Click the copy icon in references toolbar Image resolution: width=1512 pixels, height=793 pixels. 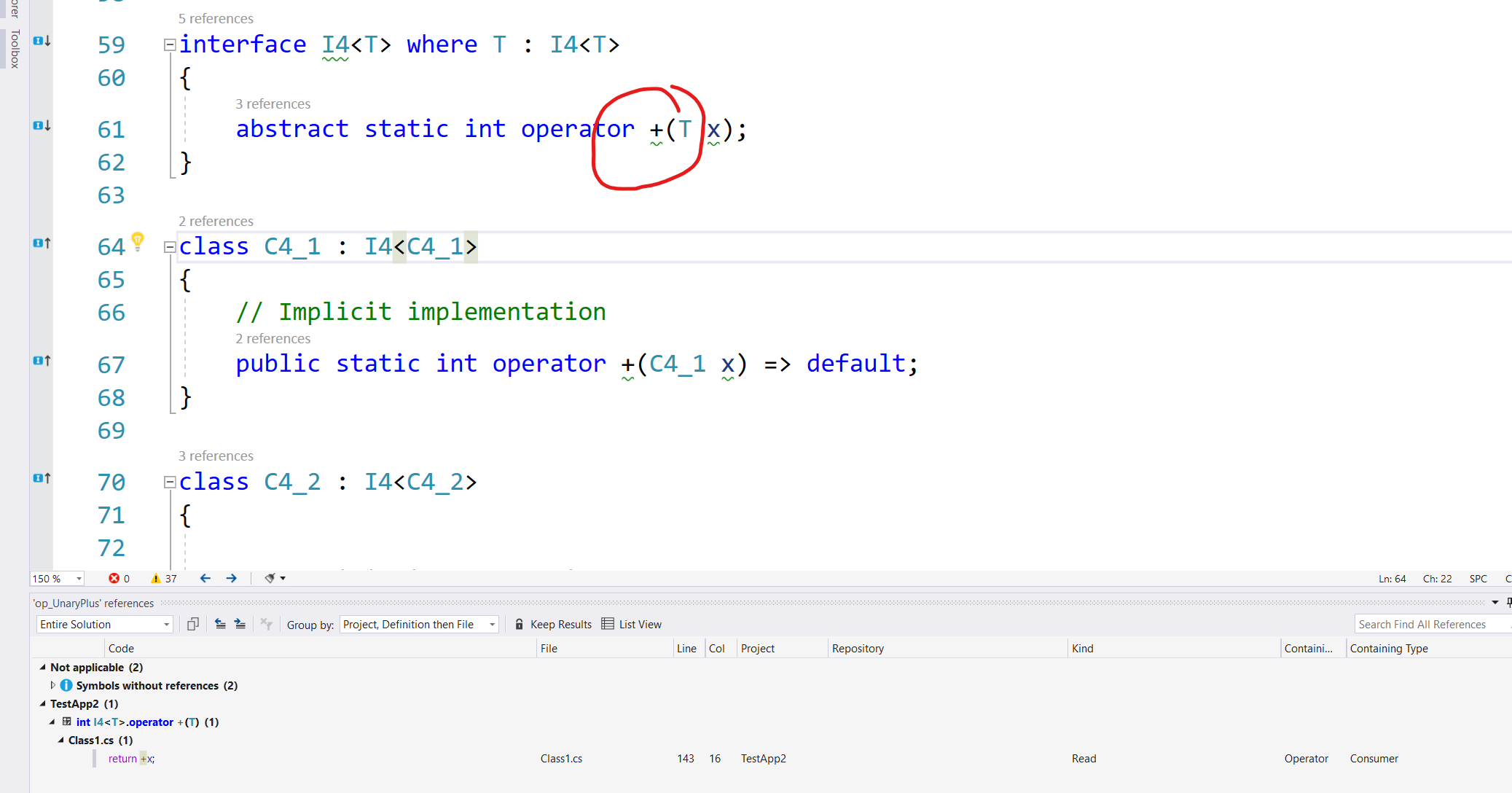pos(193,624)
